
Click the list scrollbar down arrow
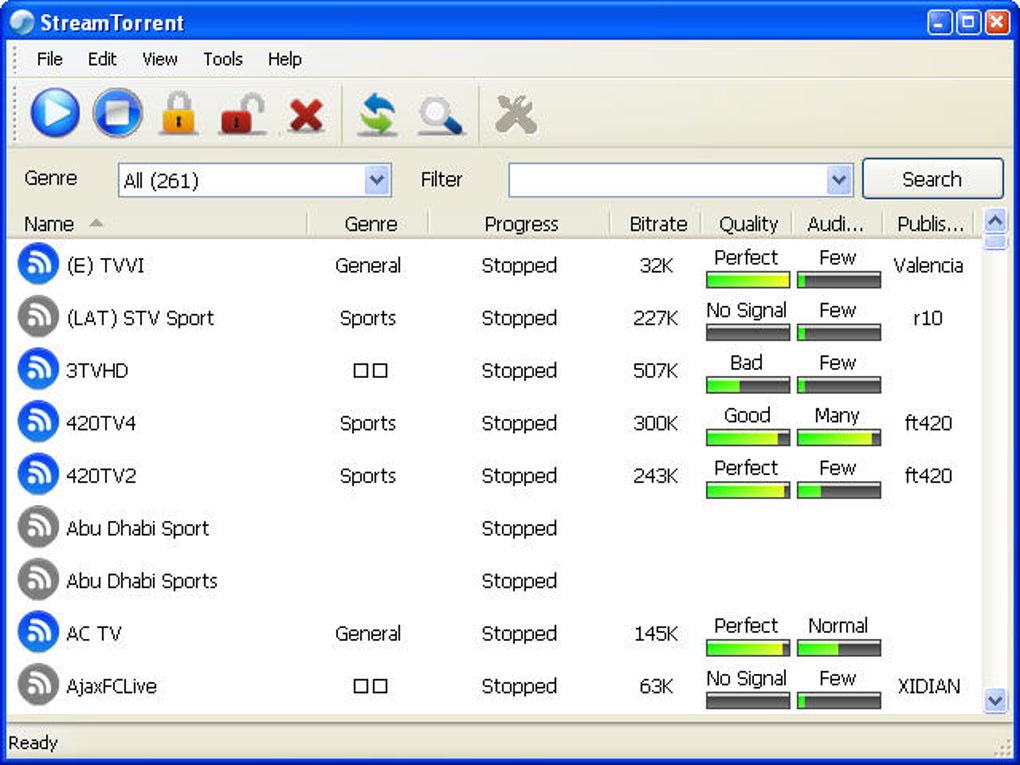tap(995, 700)
